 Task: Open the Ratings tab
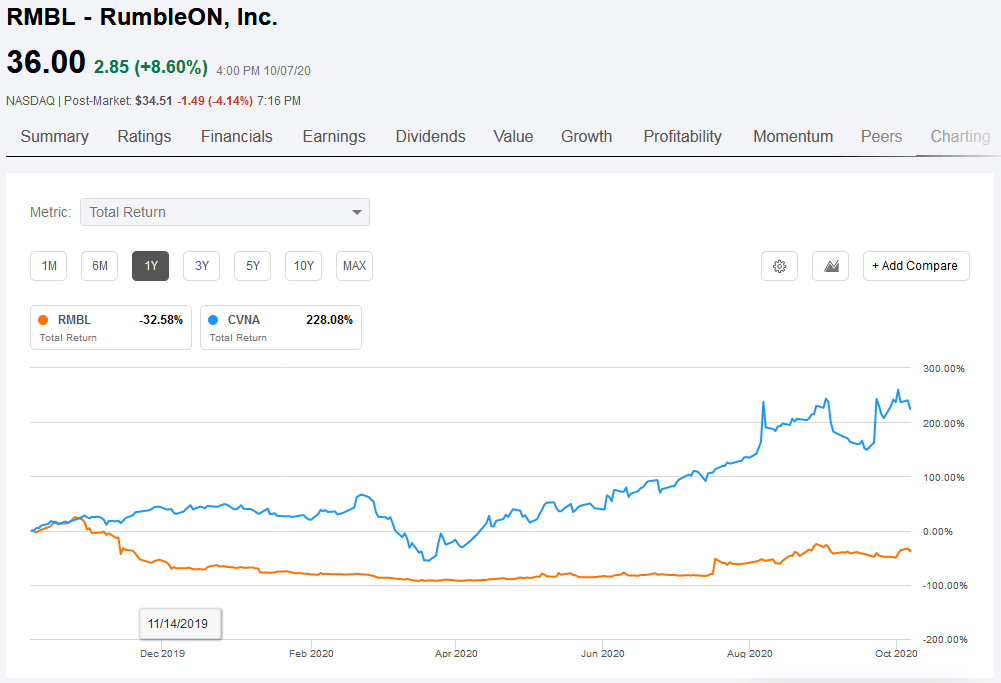click(x=144, y=137)
